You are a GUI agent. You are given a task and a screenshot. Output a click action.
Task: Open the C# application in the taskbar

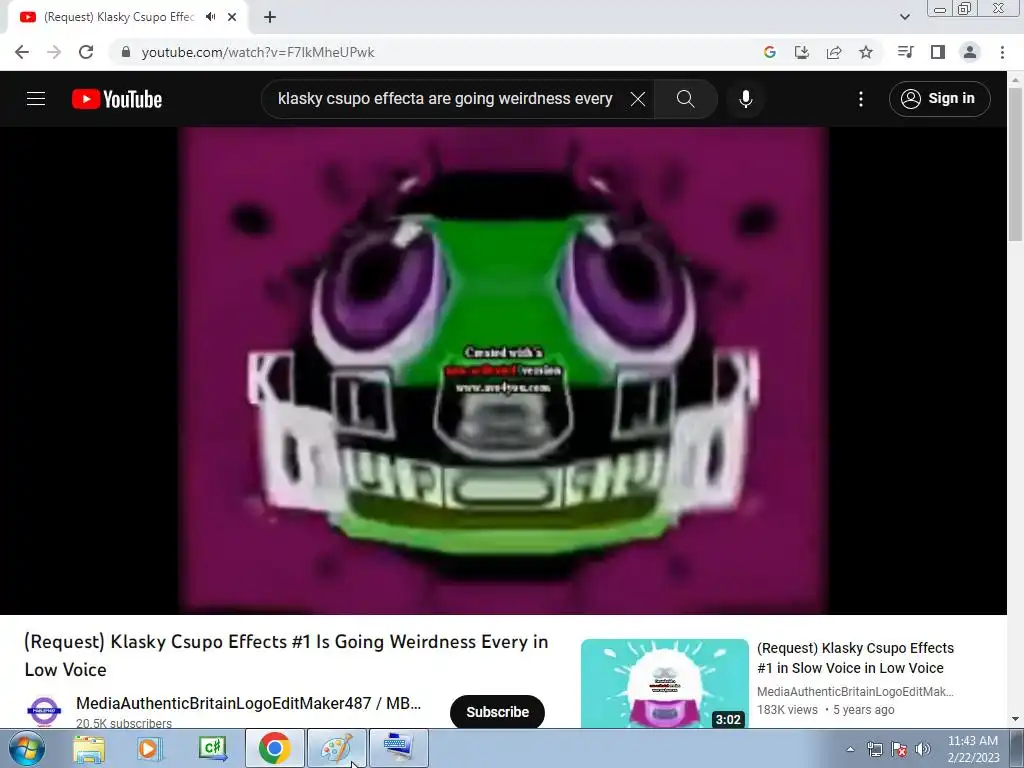point(213,748)
